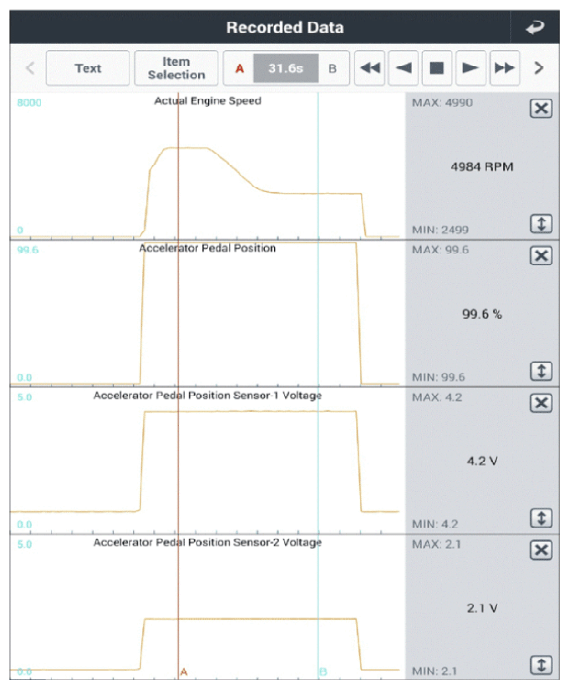Show next toolbar items with right chevron
The width and height of the screenshot is (569, 689).
click(539, 68)
